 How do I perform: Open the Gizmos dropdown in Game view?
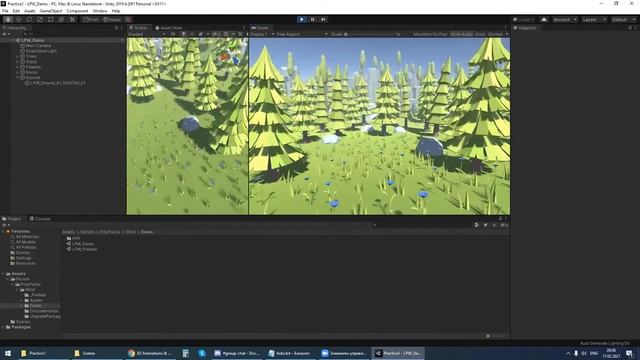[498, 34]
